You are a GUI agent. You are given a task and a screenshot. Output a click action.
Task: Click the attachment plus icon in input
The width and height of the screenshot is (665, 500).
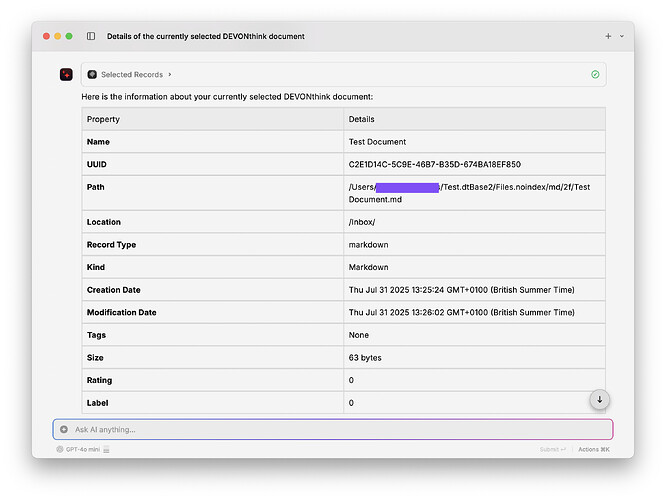64,429
